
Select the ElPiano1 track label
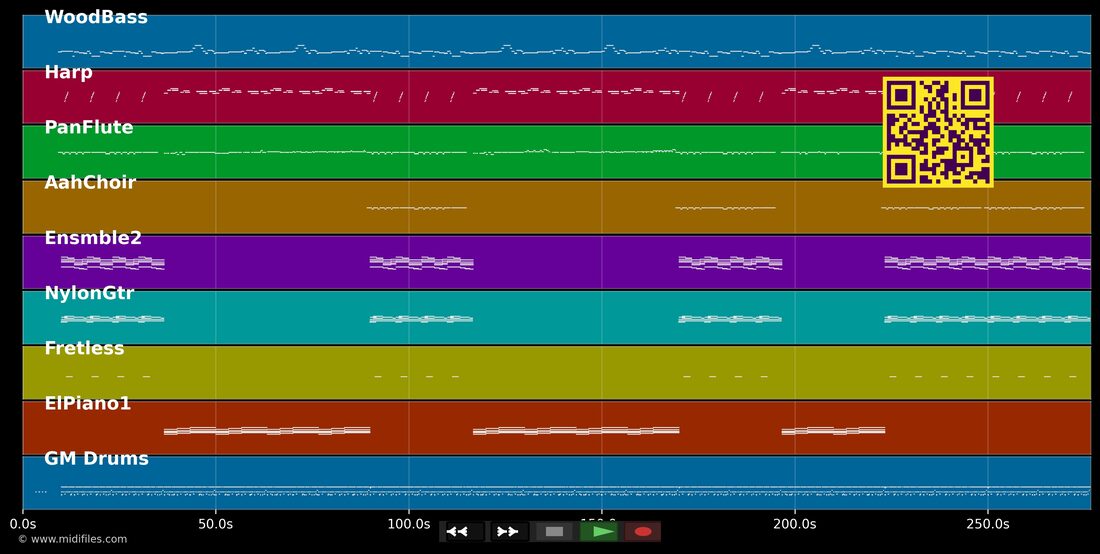click(88, 404)
